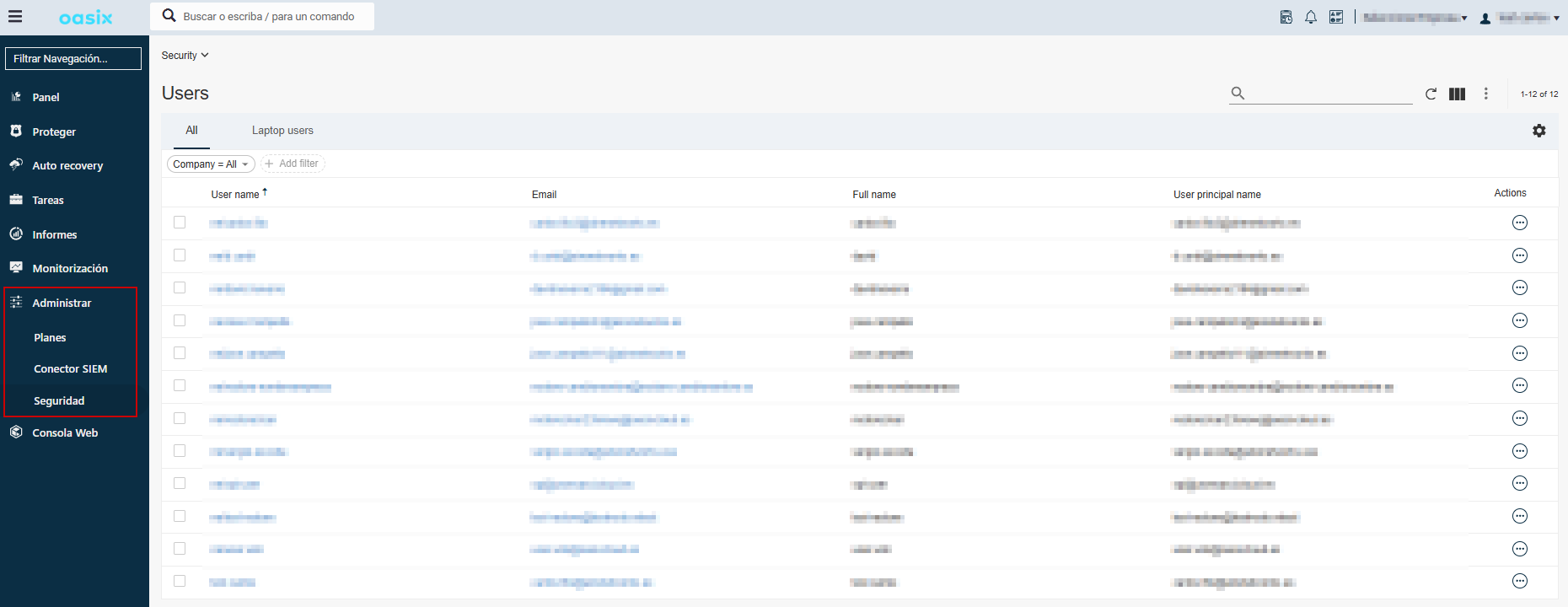Open actions menu for first user row
Viewport: 1568px width, 607px height.
[x=1520, y=223]
